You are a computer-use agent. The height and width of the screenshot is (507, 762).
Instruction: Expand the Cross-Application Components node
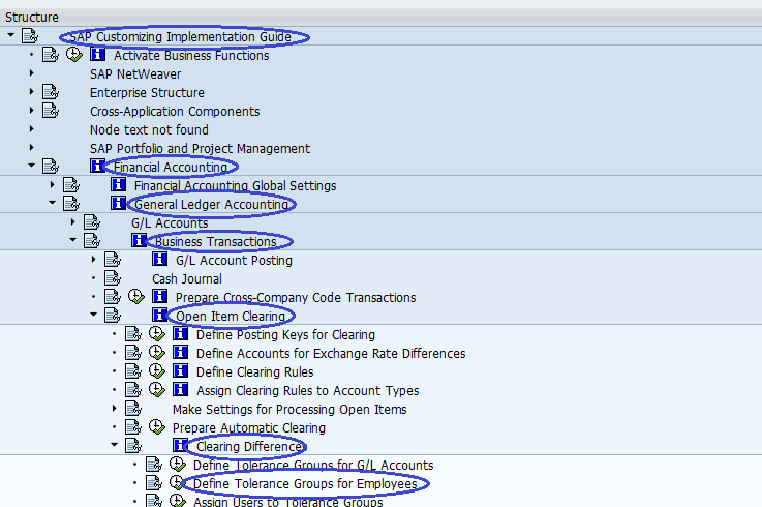pos(32,110)
